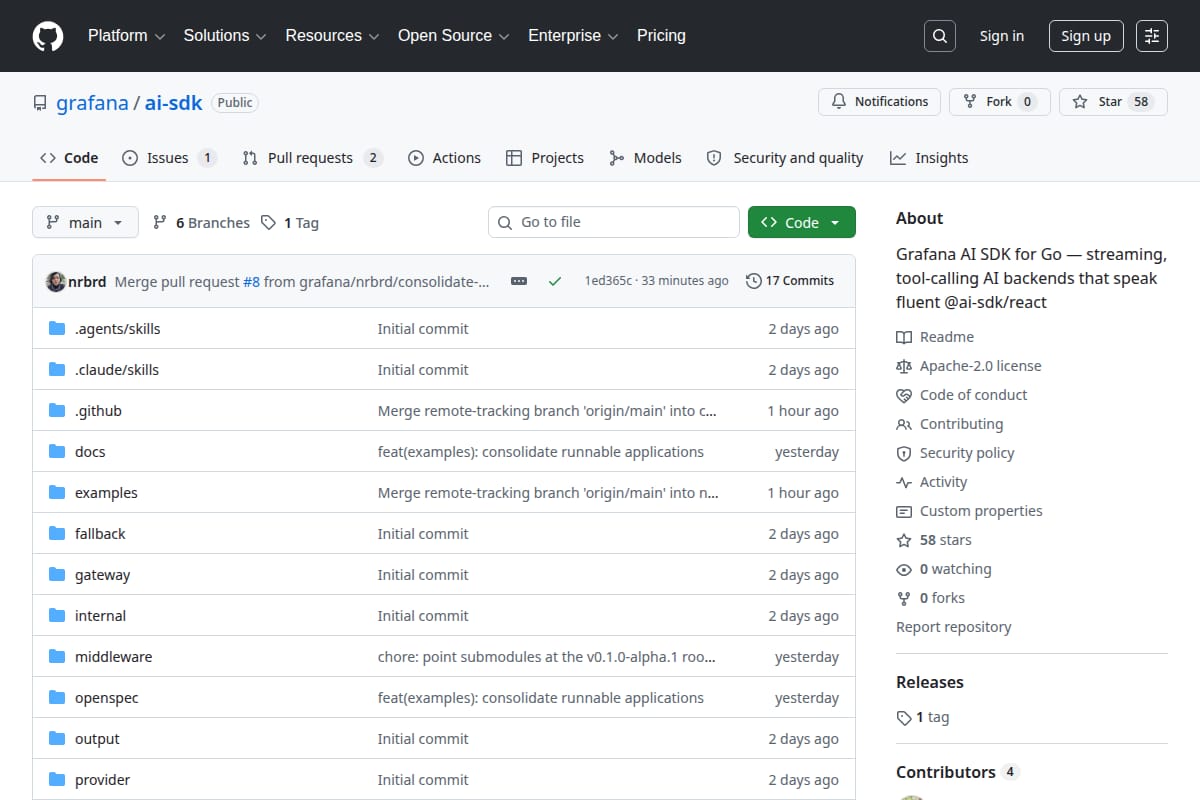Open the Pull requests tab
Screen dimensions: 1200x800
coord(312,158)
